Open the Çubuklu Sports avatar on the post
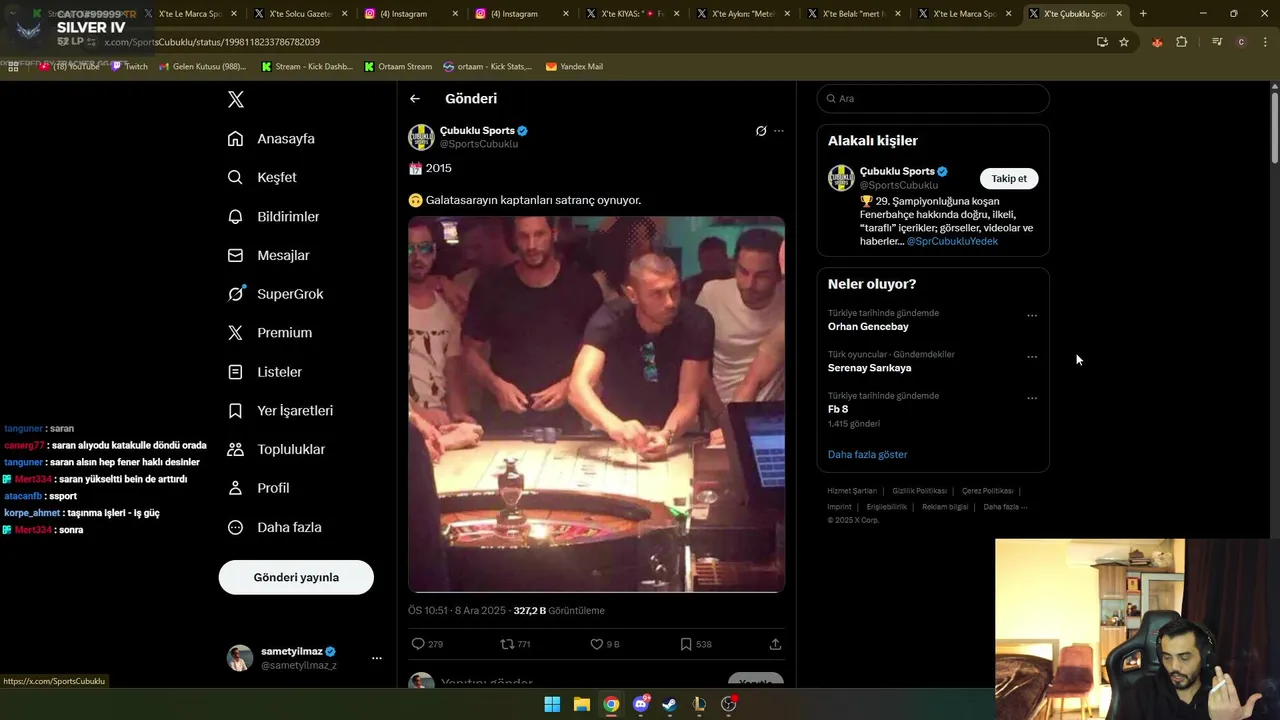1280x720 pixels. point(421,137)
